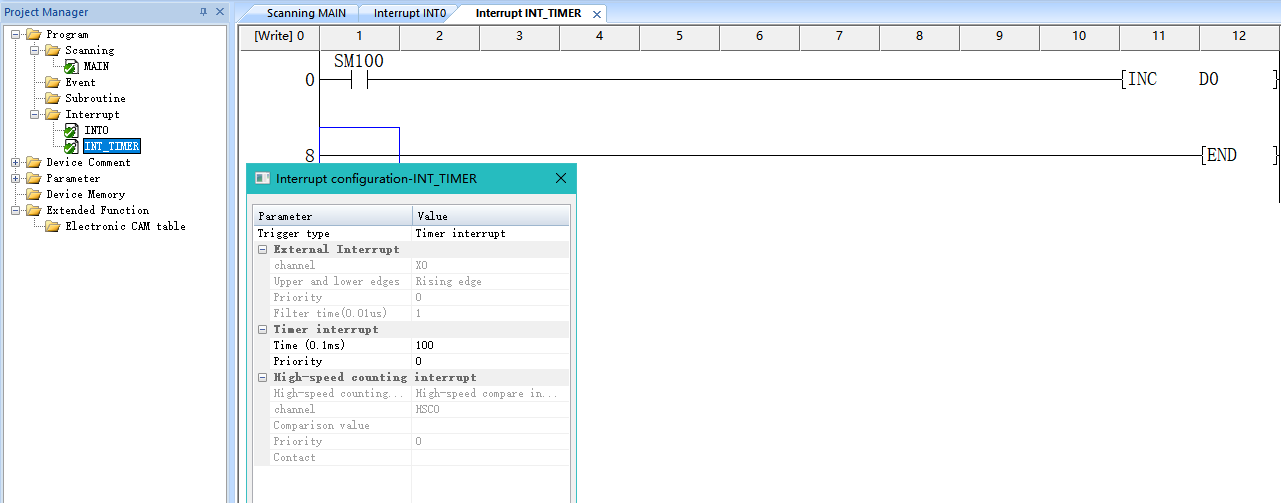Image resolution: width=1281 pixels, height=503 pixels.
Task: Click the Event folder icon
Action: [52, 82]
